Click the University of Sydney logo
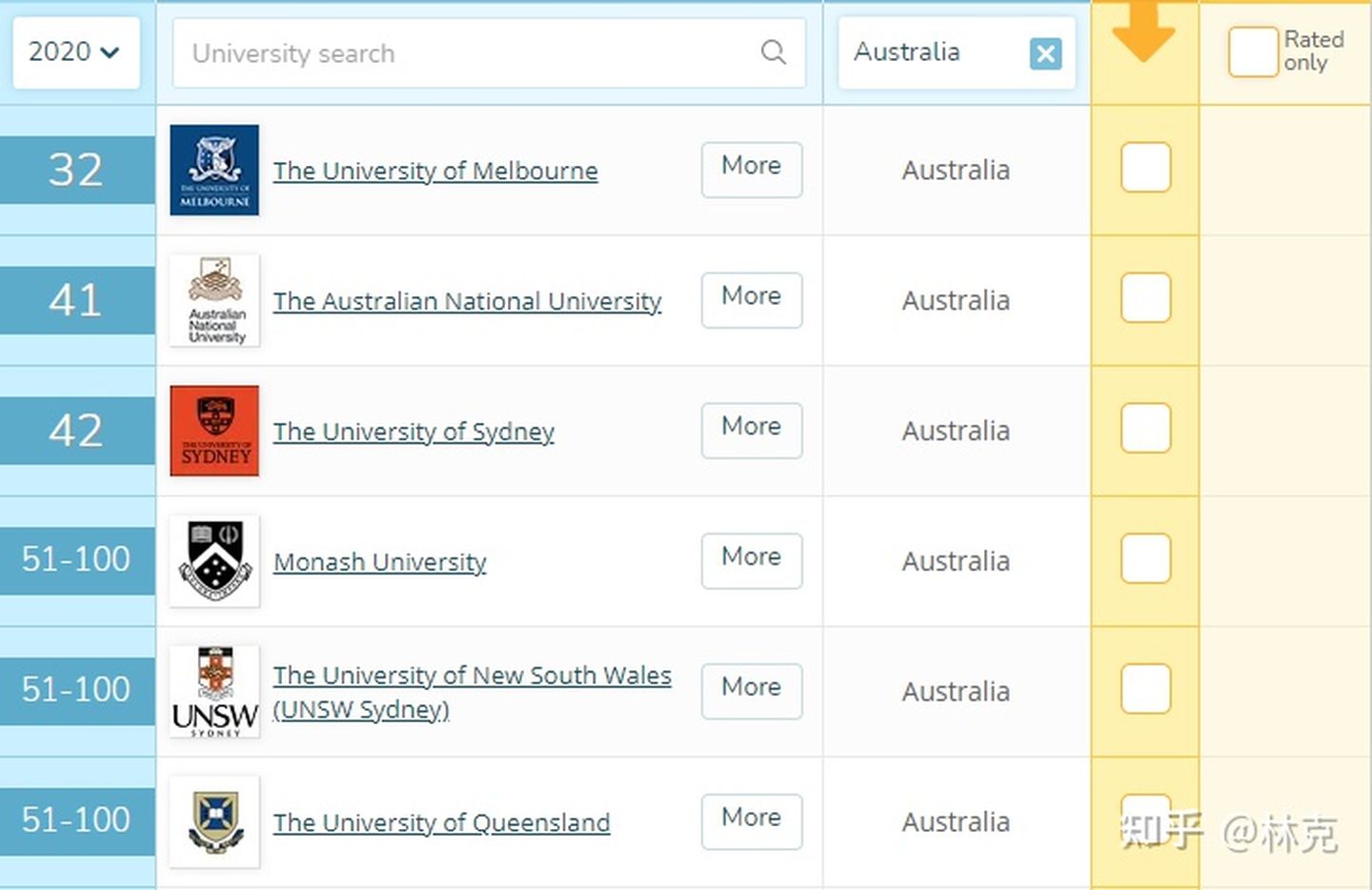This screenshot has width=1372, height=890. (214, 431)
